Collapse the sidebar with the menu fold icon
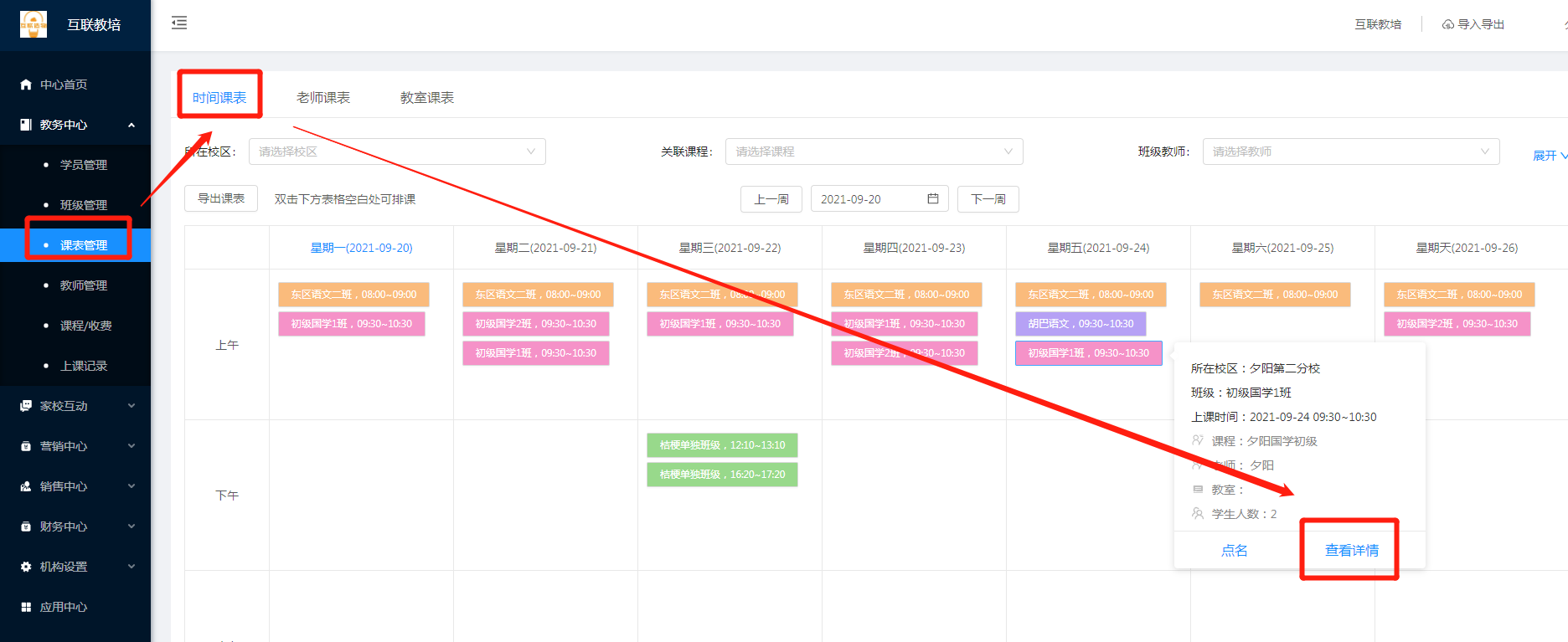The image size is (1568, 642). pyautogui.click(x=179, y=23)
